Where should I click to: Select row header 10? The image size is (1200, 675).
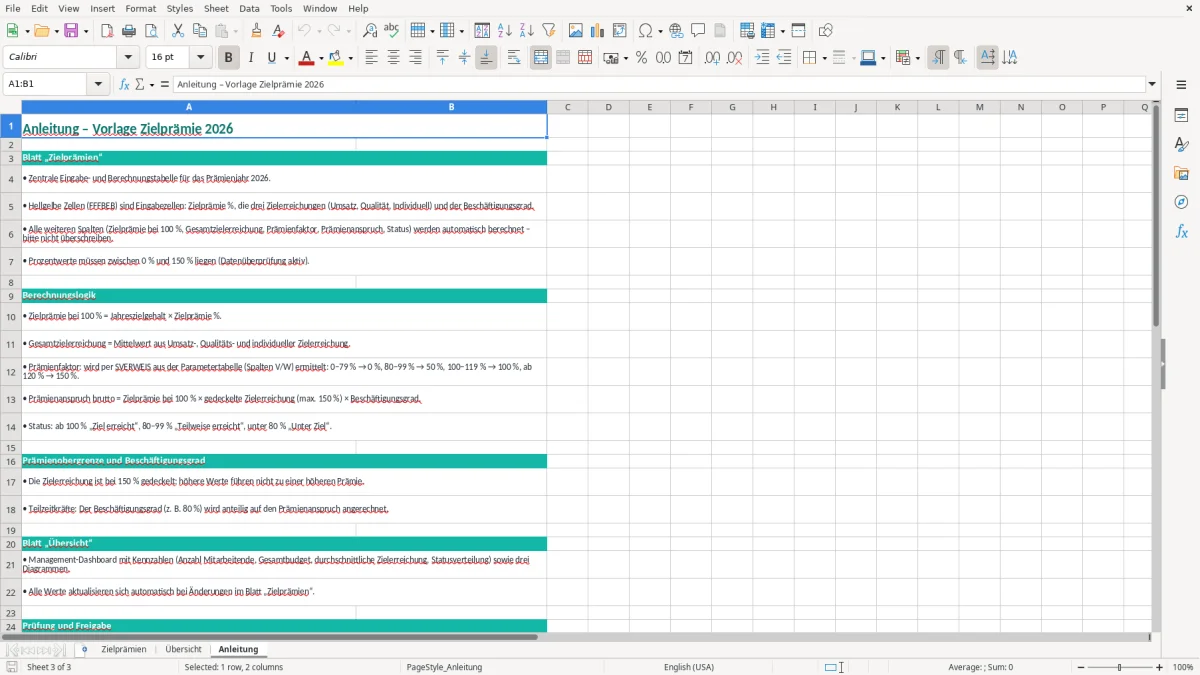(x=11, y=317)
